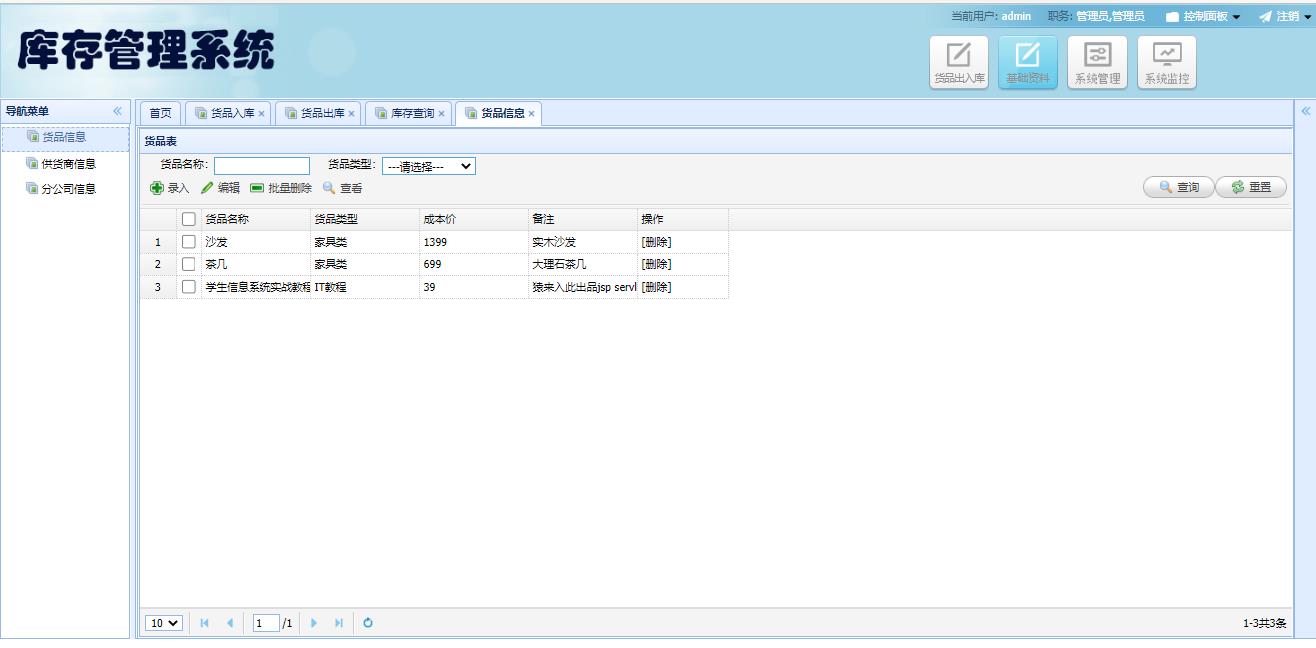The width and height of the screenshot is (1316, 648).
Task: Open the 货品类型 dropdown
Action: click(429, 167)
